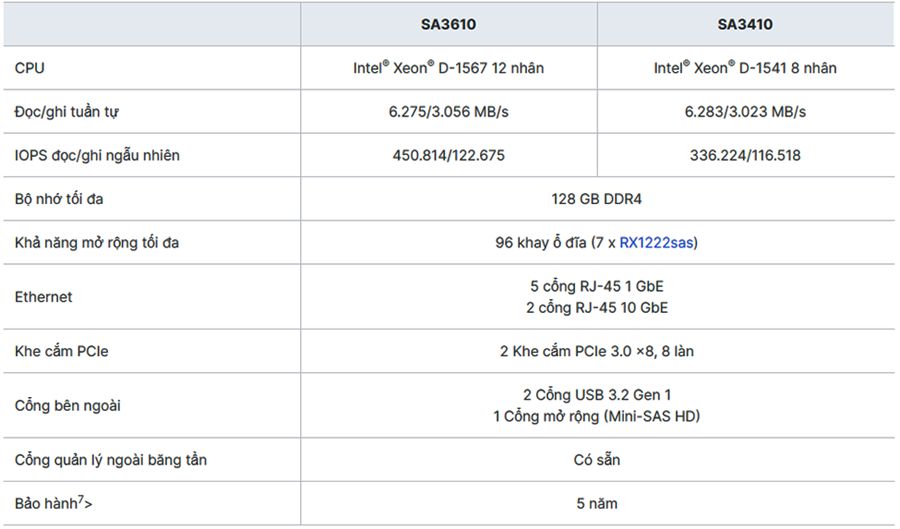
Task: Select the '336.224/116.518' value
Action: click(x=745, y=155)
